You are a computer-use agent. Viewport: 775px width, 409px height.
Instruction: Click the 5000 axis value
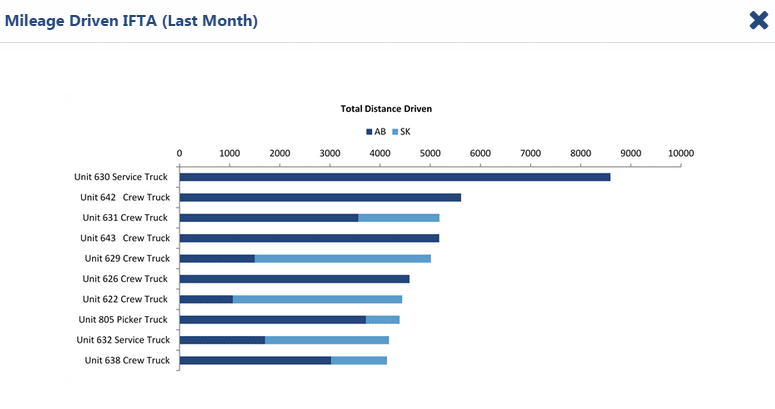pyautogui.click(x=430, y=153)
